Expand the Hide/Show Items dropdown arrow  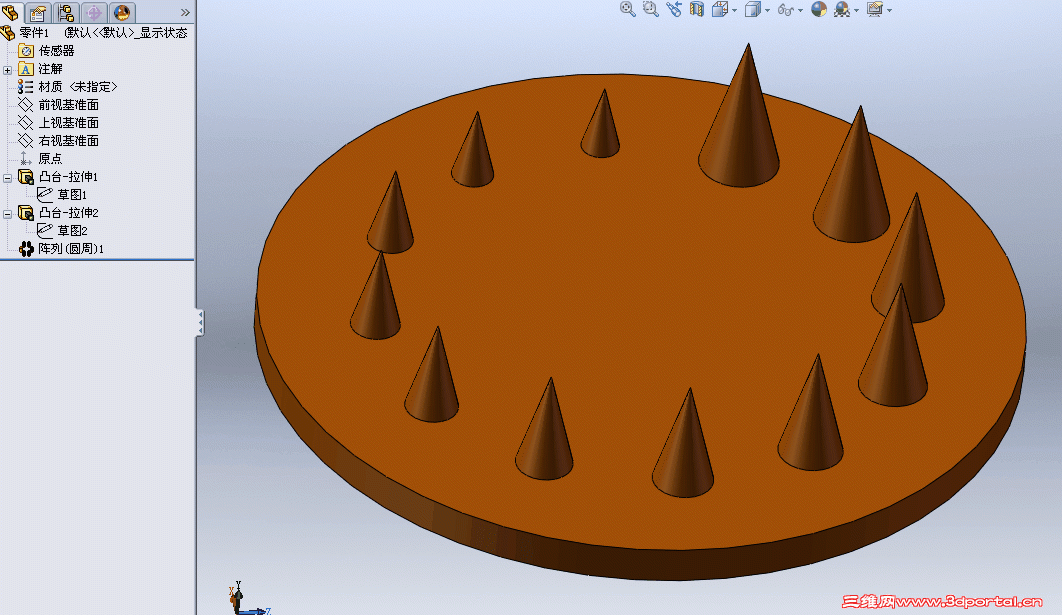(x=801, y=11)
